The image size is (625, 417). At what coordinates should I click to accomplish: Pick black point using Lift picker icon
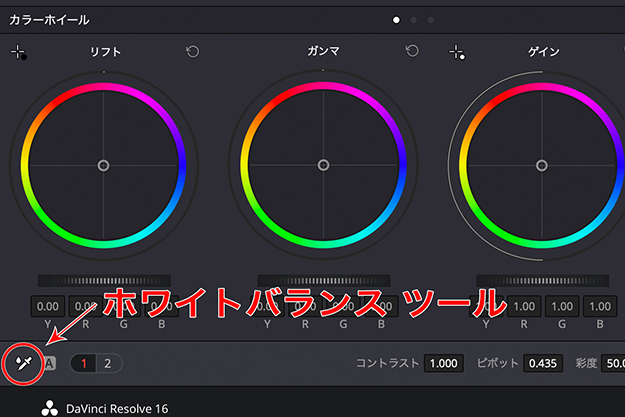point(18,52)
